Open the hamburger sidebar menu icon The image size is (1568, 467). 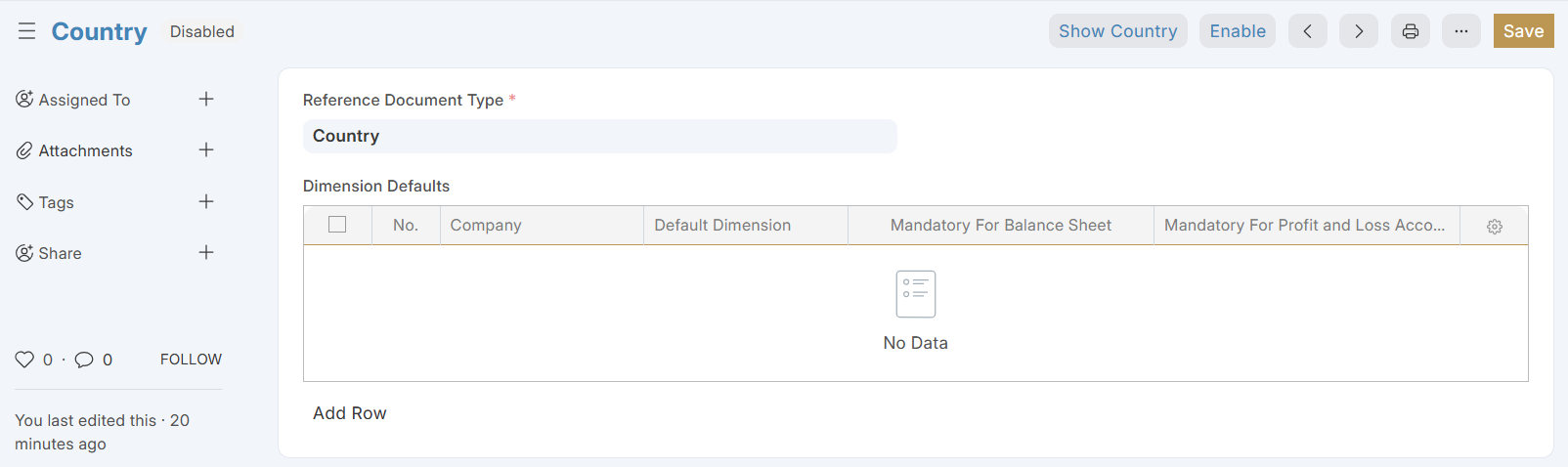(x=26, y=31)
